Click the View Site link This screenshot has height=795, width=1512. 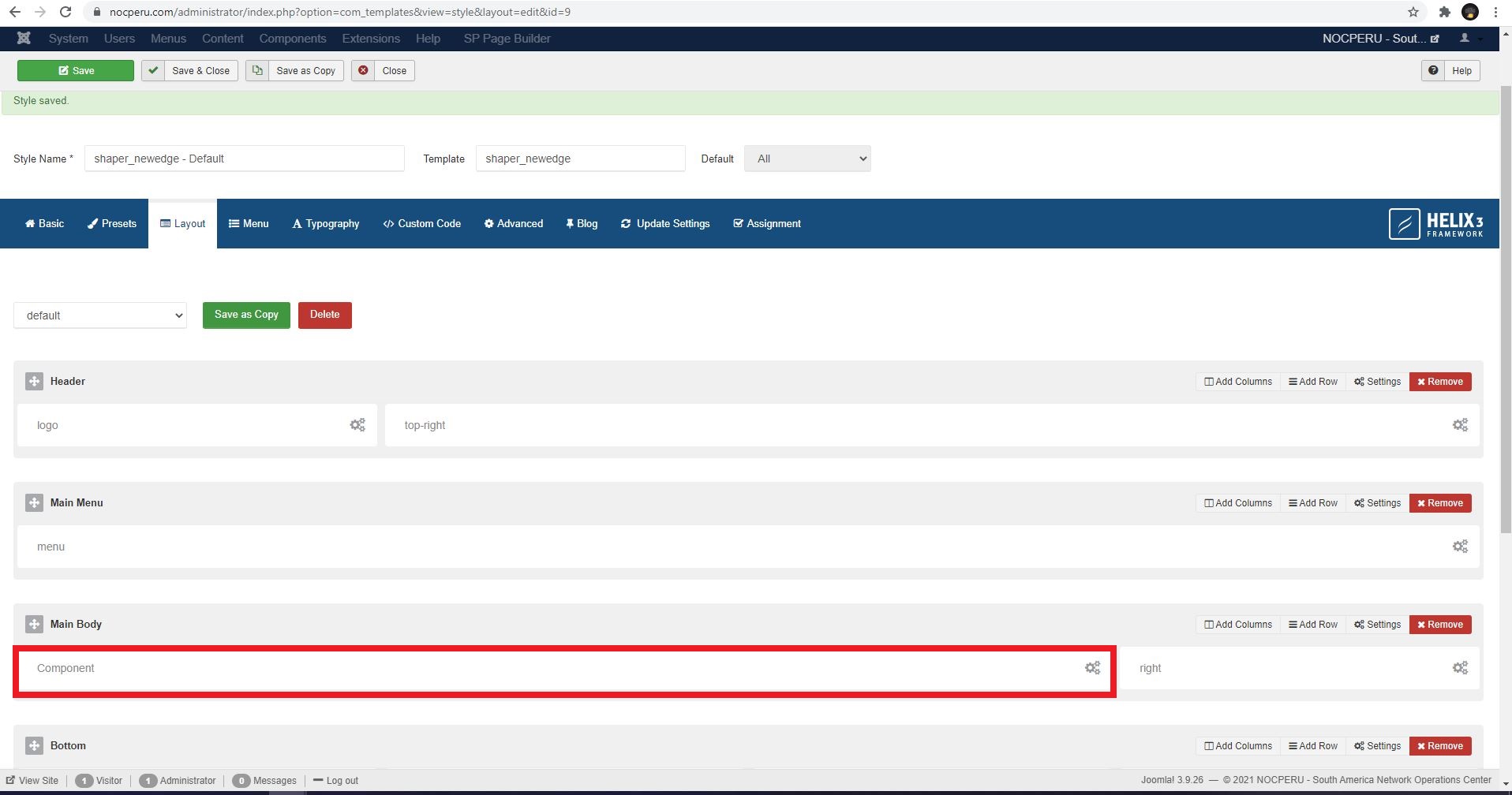click(x=32, y=781)
